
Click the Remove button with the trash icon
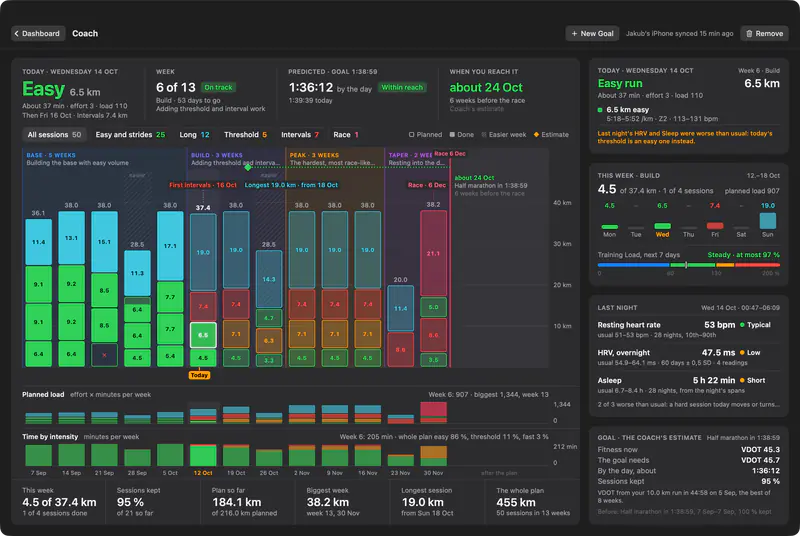(764, 34)
